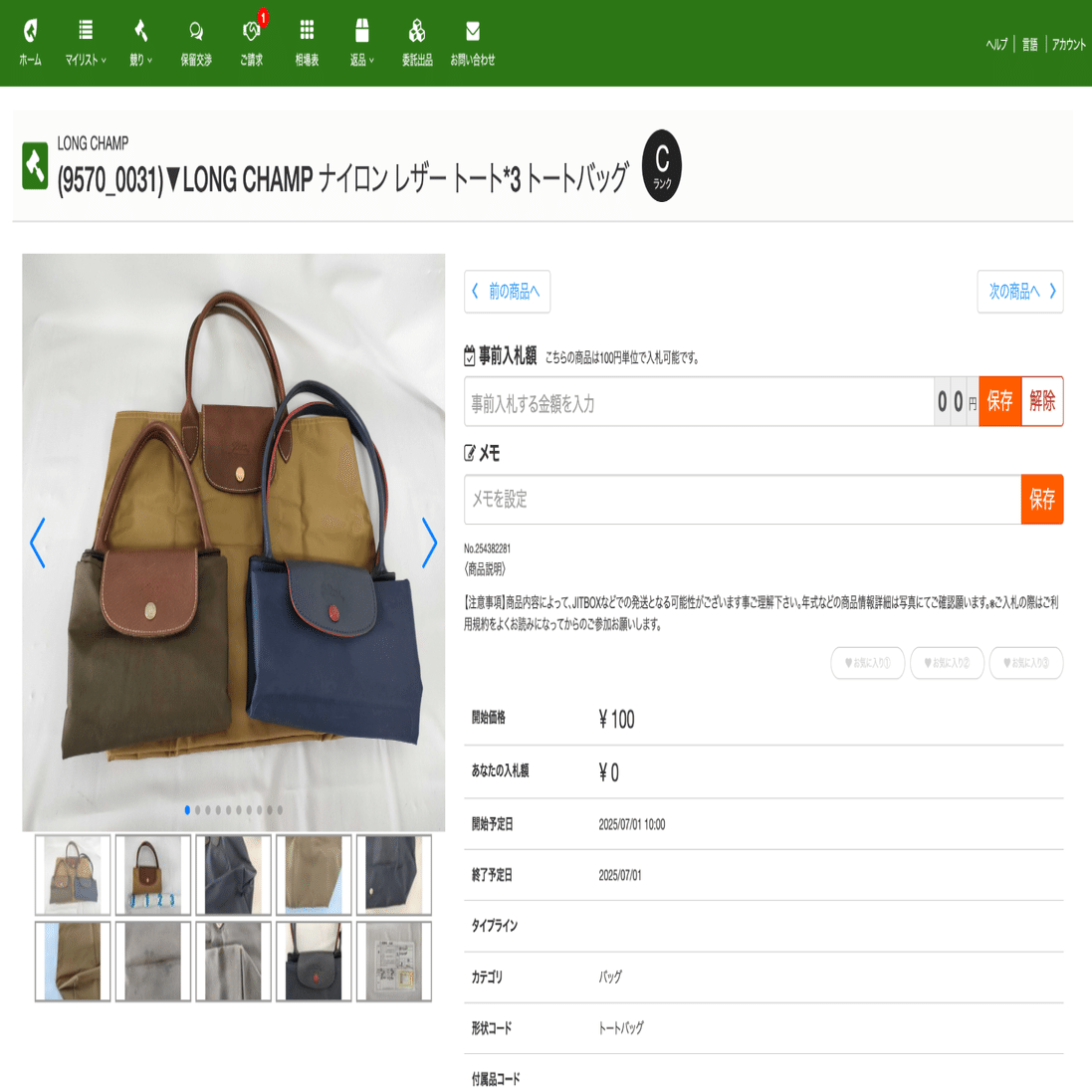Show previous photo with left arrow
Image resolution: width=1092 pixels, height=1092 pixels.
[x=38, y=543]
